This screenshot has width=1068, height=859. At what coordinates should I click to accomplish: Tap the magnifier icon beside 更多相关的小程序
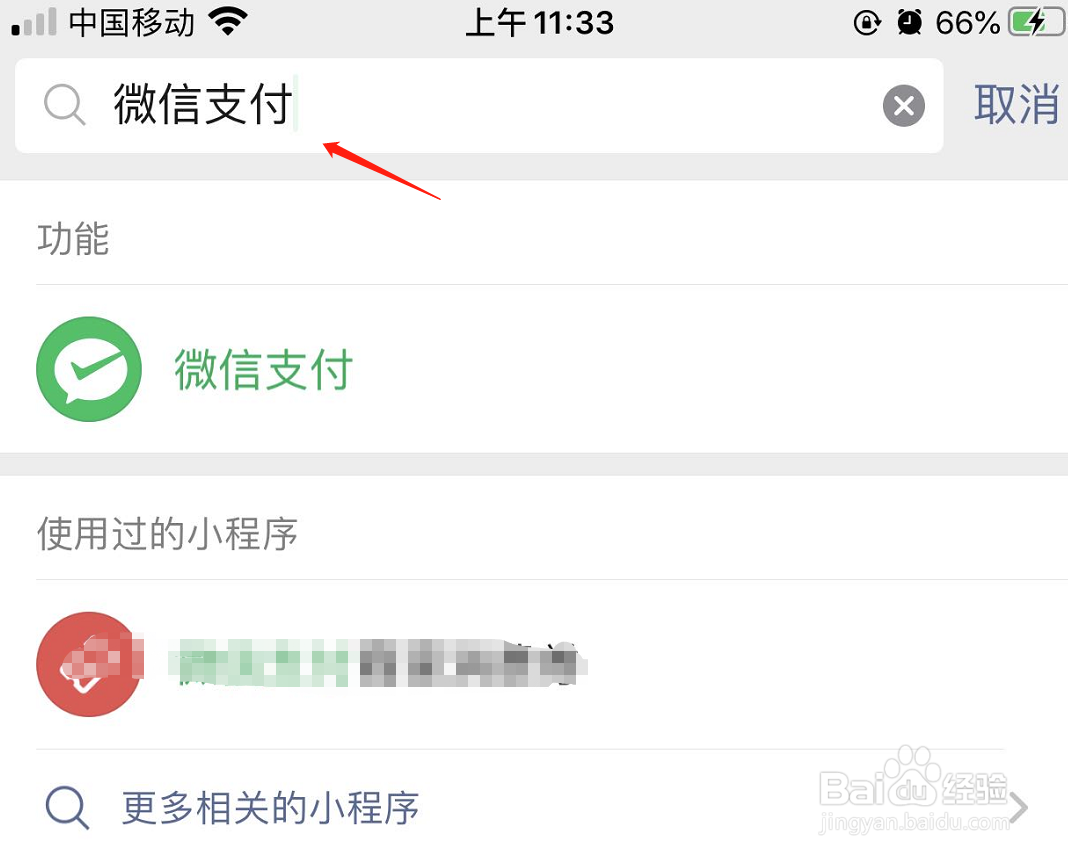(67, 808)
